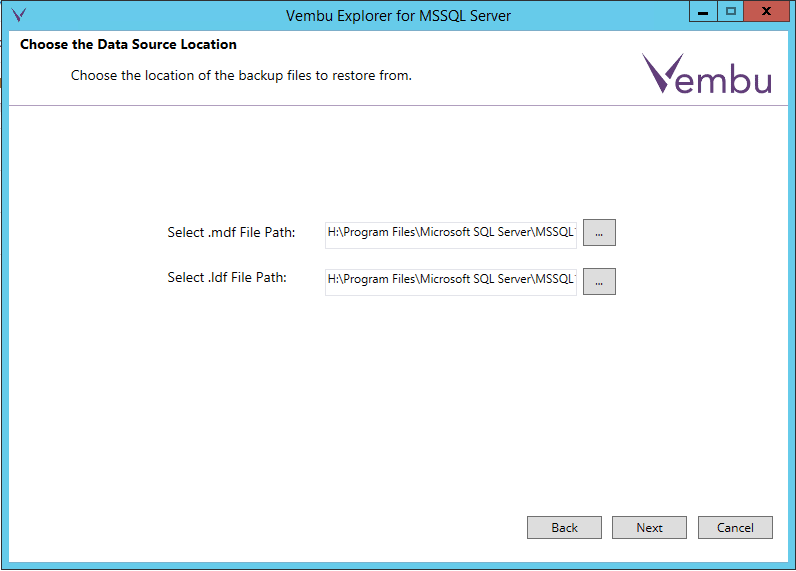Click the 'Select .mdf File Path:' label
Image resolution: width=796 pixels, height=571 pixels.
tap(231, 232)
